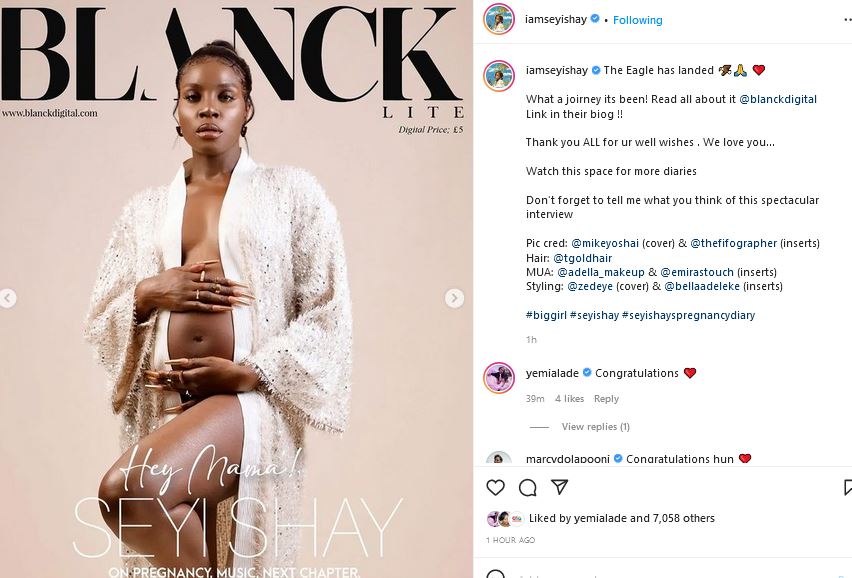Like the post with the heart icon
The width and height of the screenshot is (852, 578).
click(x=495, y=487)
